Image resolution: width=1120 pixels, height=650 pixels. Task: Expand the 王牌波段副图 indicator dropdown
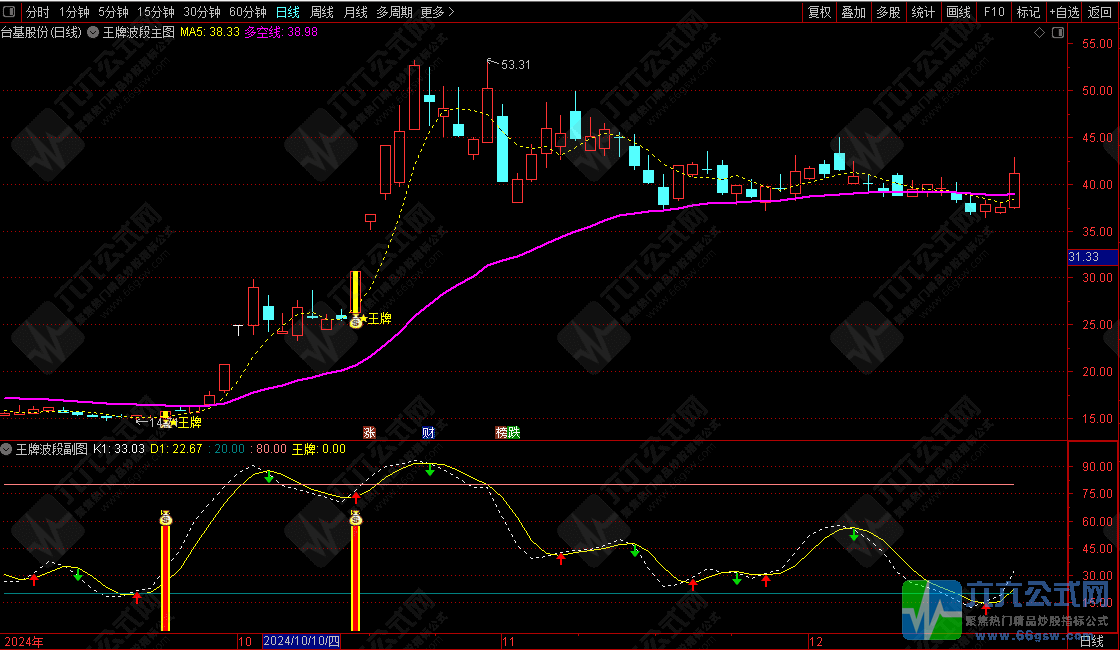tap(8, 449)
